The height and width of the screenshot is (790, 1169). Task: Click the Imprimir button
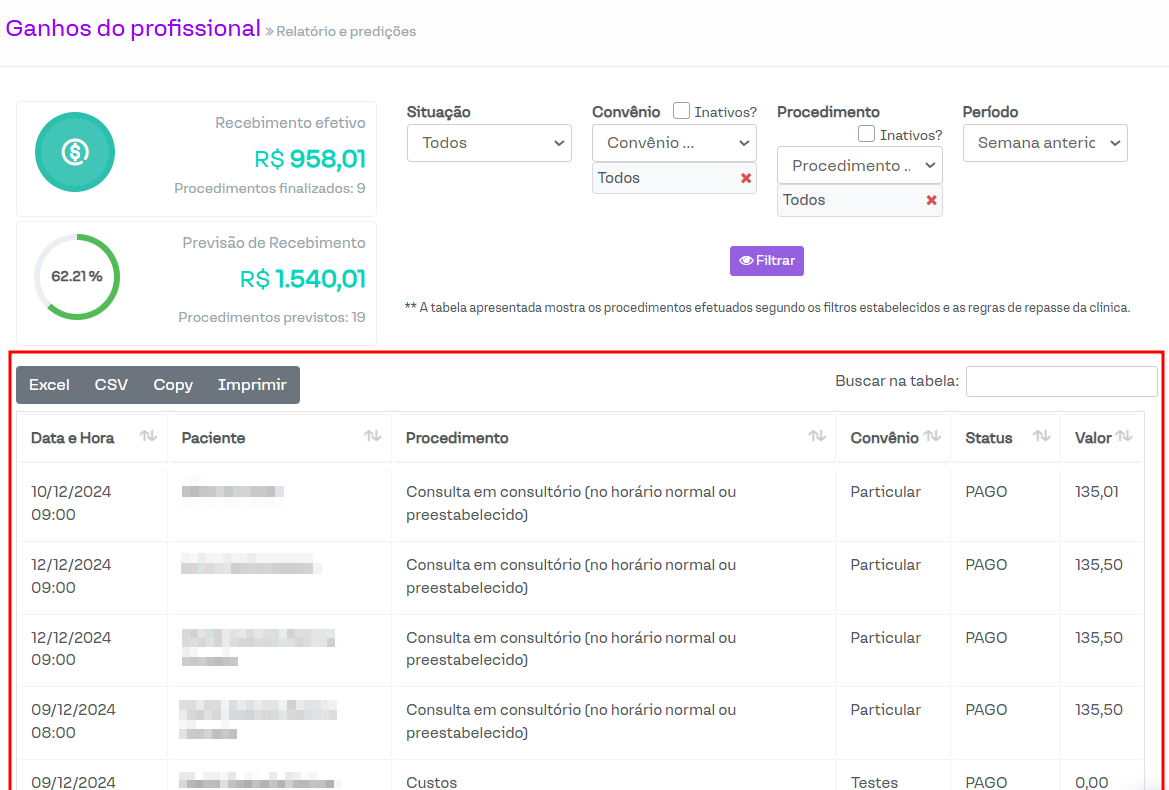[x=252, y=385]
